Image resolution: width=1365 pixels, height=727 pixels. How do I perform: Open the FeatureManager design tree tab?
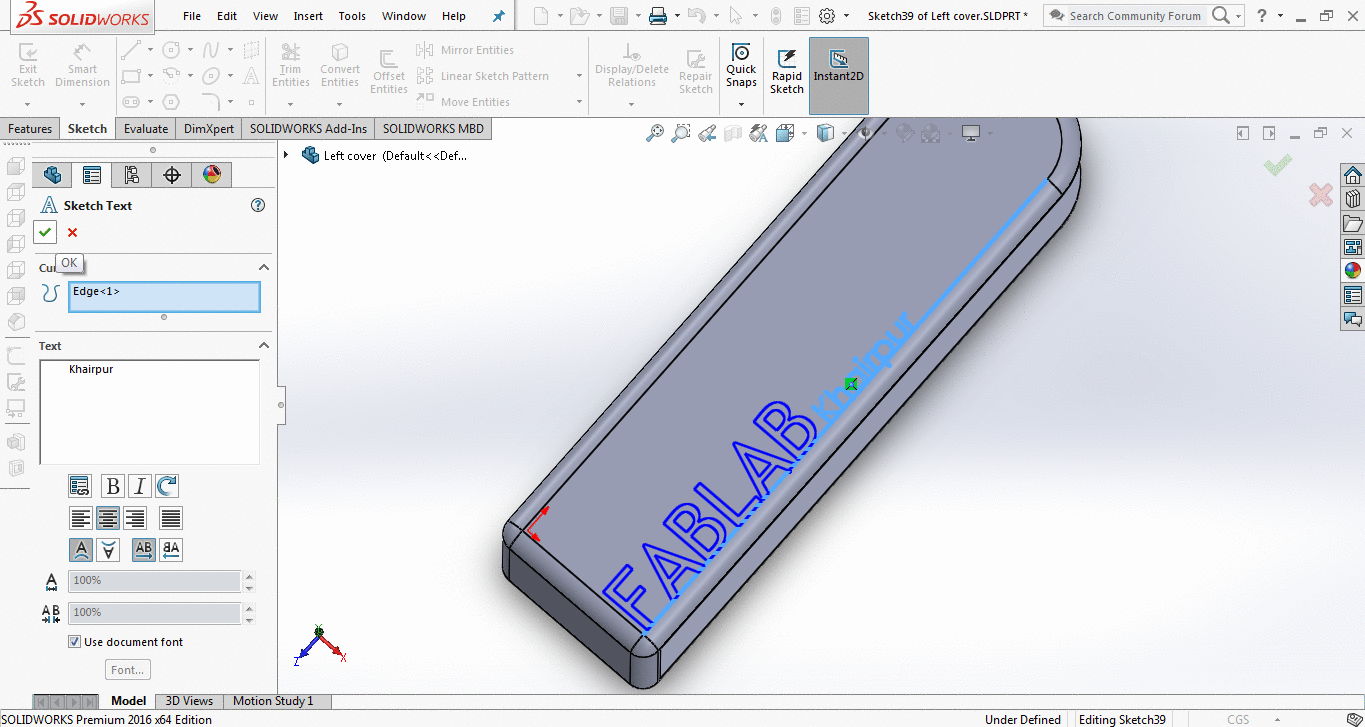(x=52, y=175)
